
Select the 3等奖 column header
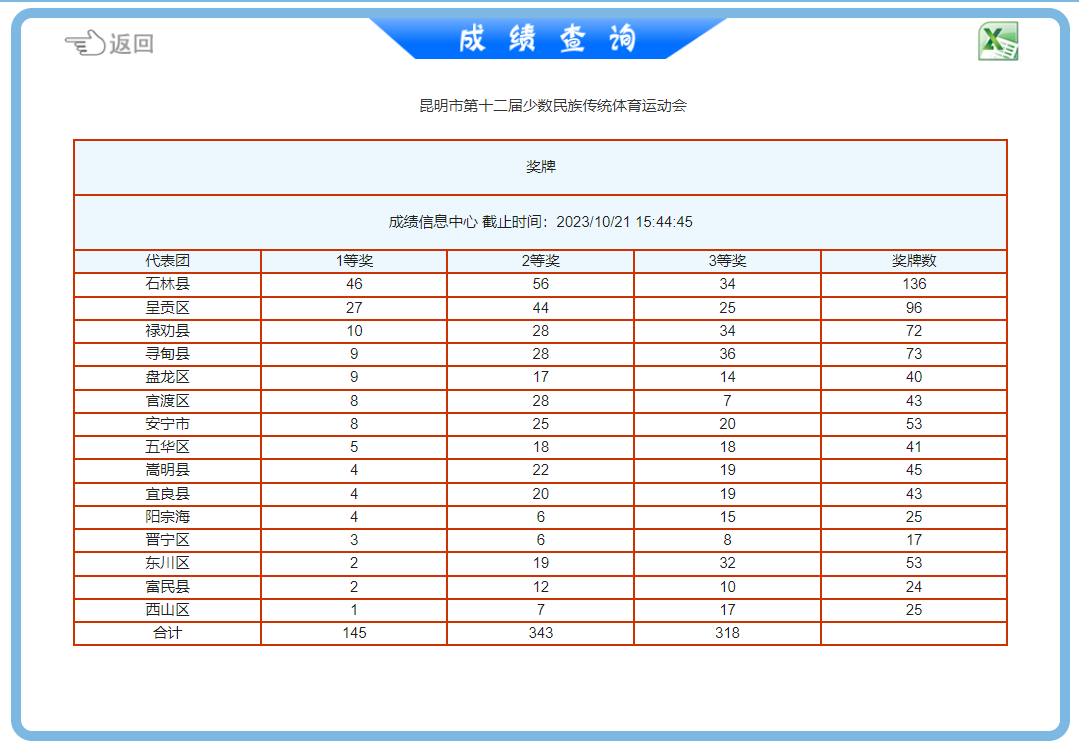727,261
